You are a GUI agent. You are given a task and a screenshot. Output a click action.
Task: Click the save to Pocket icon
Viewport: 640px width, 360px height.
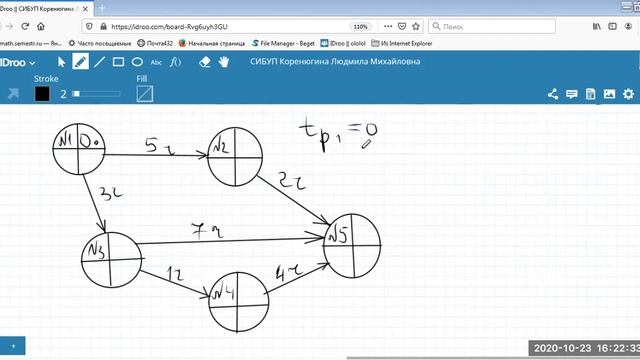[x=402, y=27]
